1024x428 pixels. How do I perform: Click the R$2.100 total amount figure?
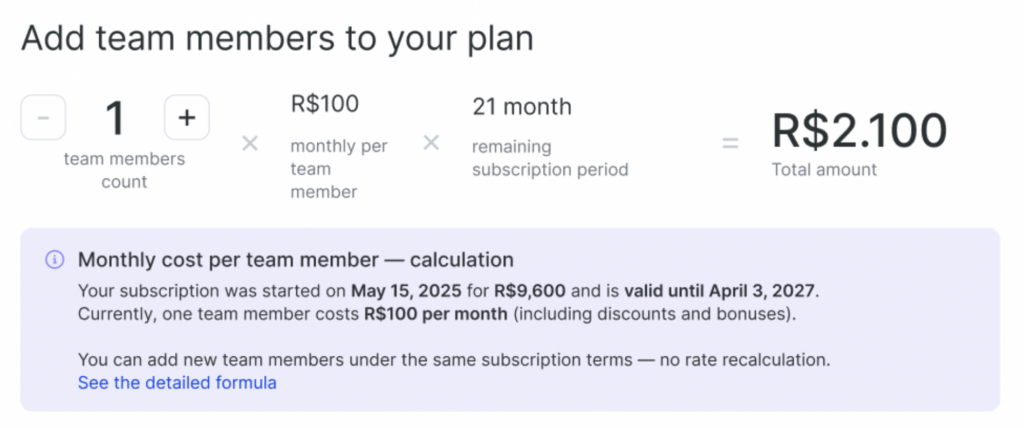point(859,131)
